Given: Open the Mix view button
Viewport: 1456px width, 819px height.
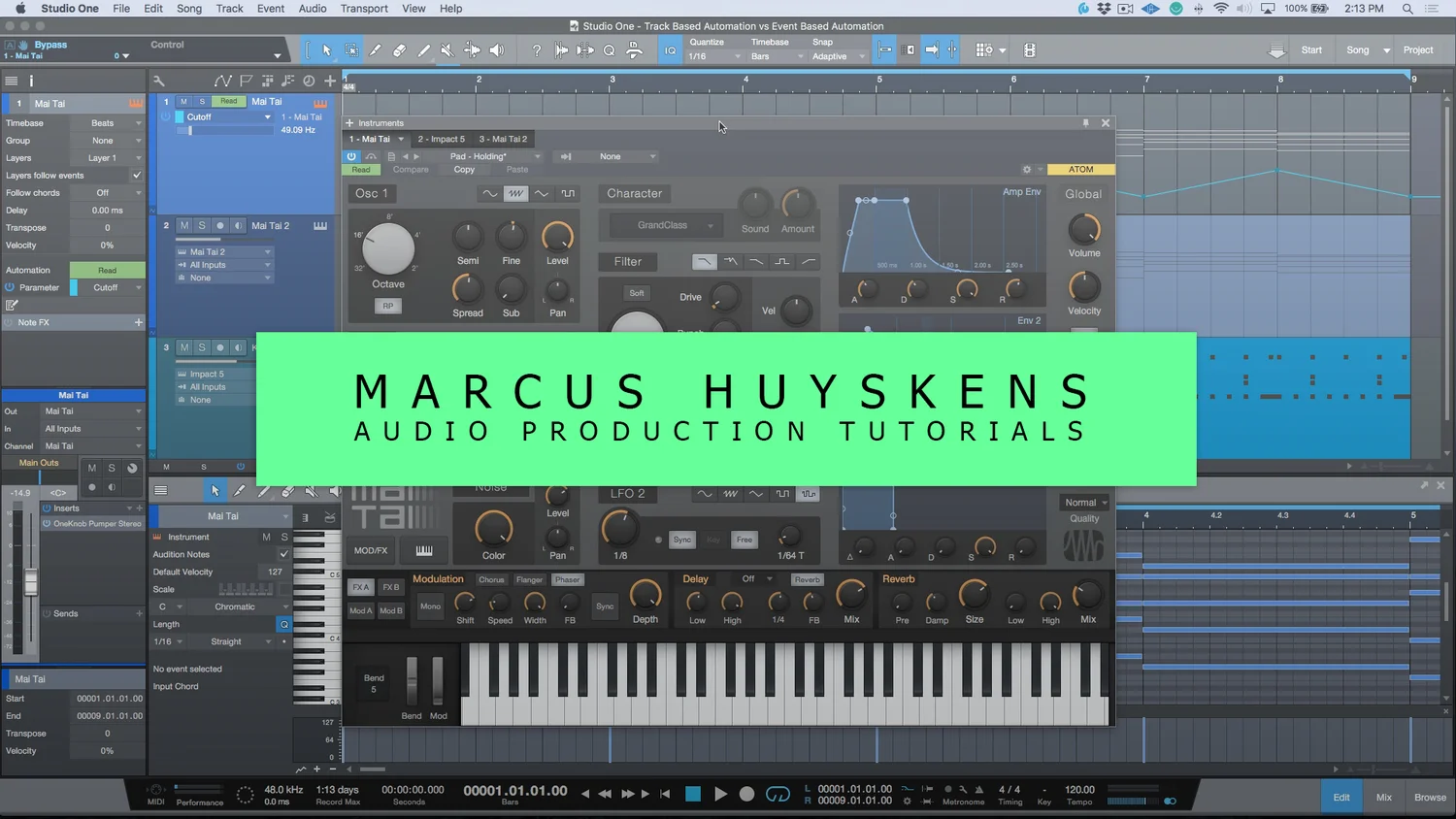Looking at the screenshot, I should pos(1384,798).
